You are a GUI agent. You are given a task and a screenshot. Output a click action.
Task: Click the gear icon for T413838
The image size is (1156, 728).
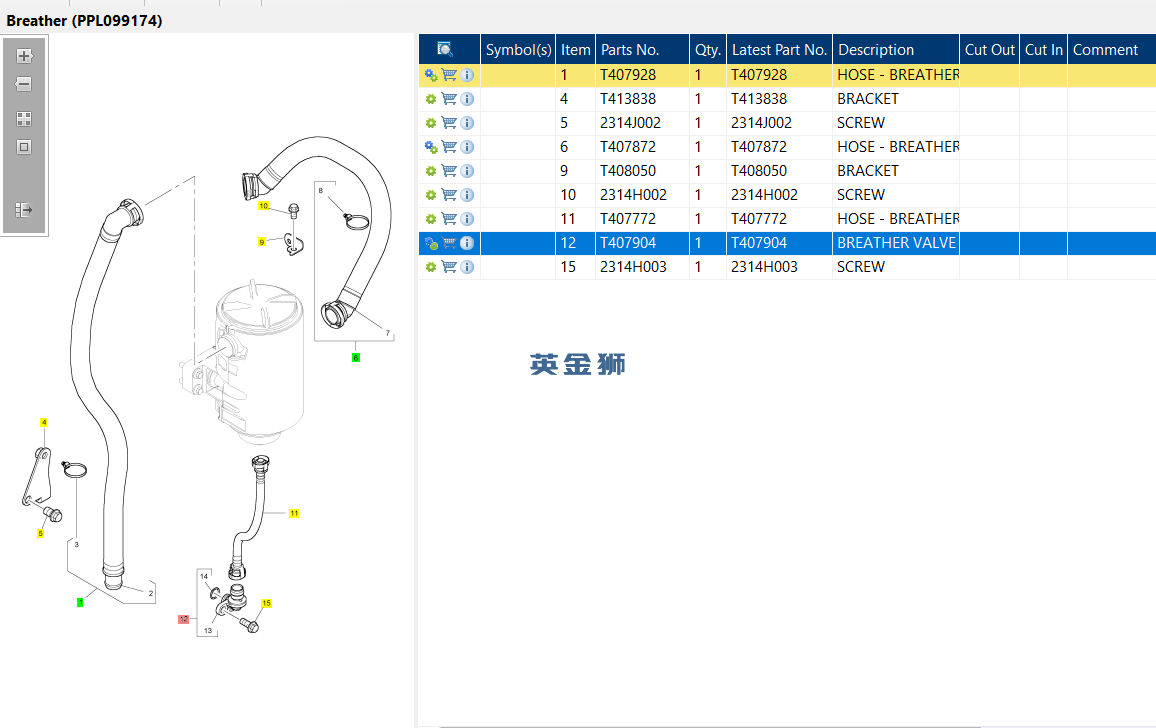(431, 99)
